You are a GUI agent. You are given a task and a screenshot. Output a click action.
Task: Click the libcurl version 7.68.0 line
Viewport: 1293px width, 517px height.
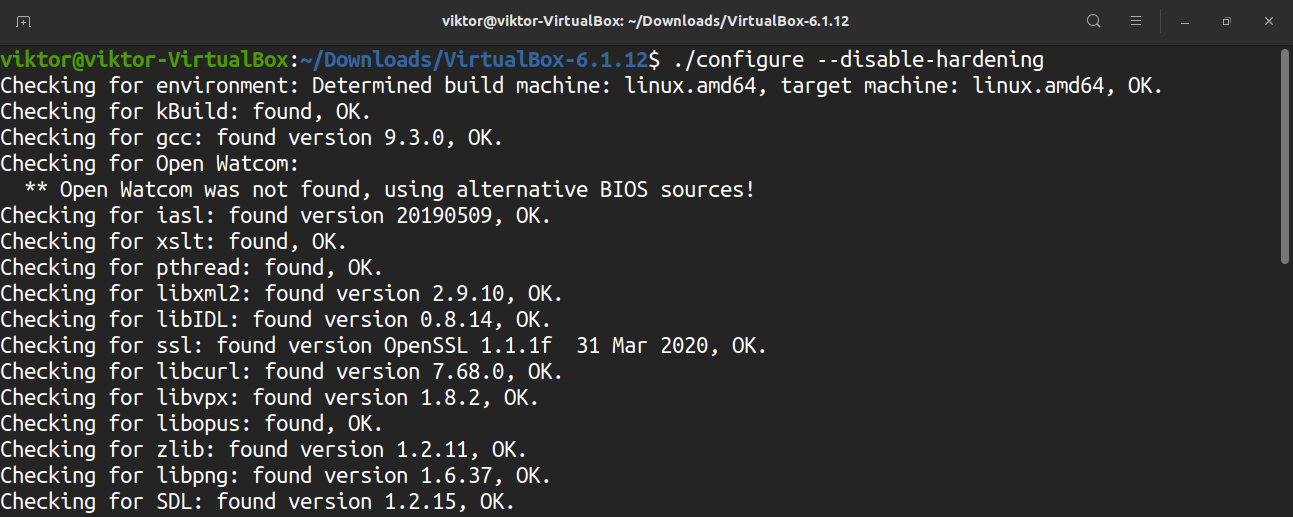(x=280, y=372)
